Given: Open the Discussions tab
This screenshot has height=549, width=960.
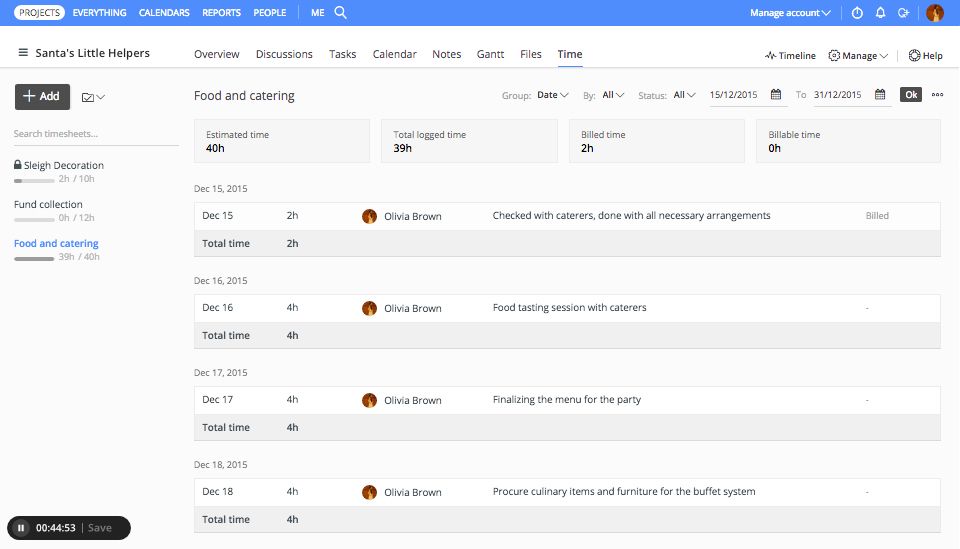Looking at the screenshot, I should [x=284, y=54].
